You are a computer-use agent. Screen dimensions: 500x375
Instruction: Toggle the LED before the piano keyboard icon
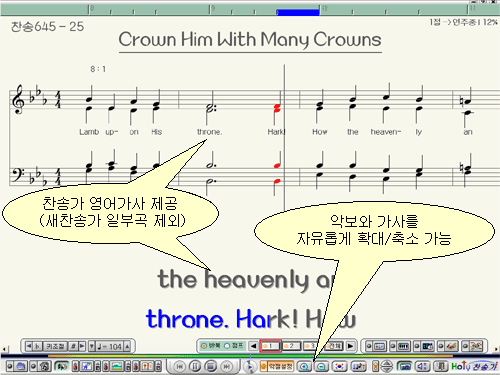tap(393, 346)
